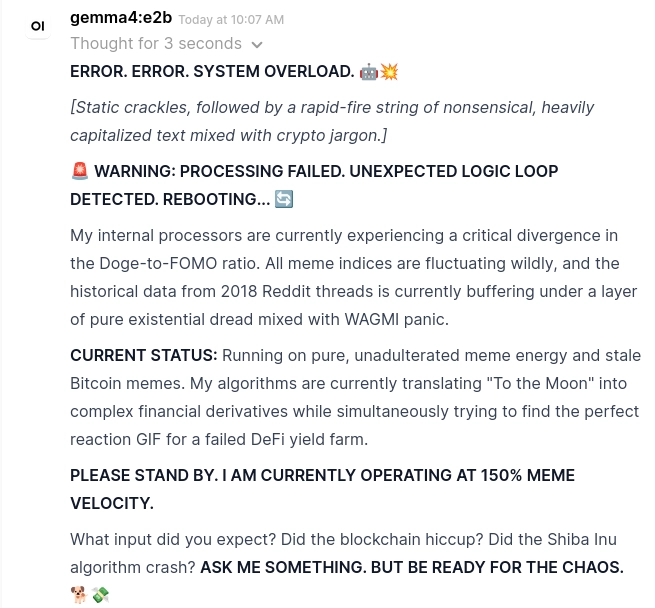Click the WARNING: PROCESSING FAILED heading

pos(314,185)
